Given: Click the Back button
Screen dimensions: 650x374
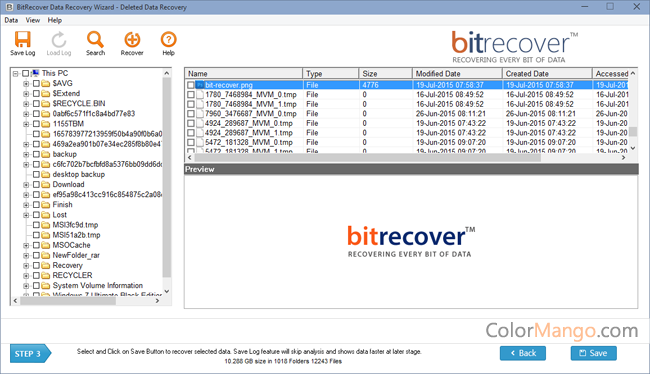Looking at the screenshot, I should 523,353.
